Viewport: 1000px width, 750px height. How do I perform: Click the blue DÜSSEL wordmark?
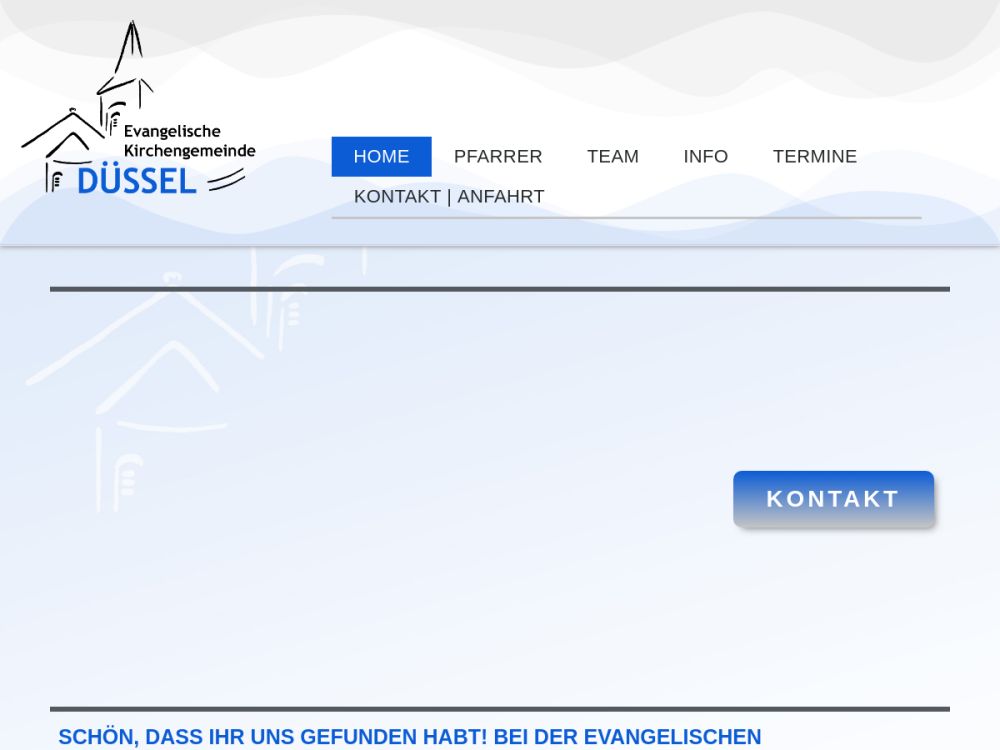137,181
